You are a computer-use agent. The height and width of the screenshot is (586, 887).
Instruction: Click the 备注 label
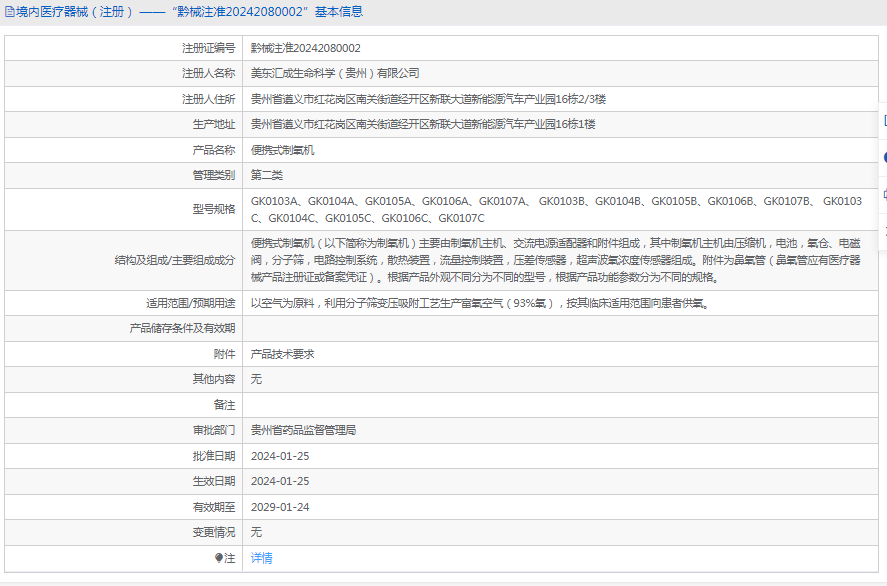[225, 405]
